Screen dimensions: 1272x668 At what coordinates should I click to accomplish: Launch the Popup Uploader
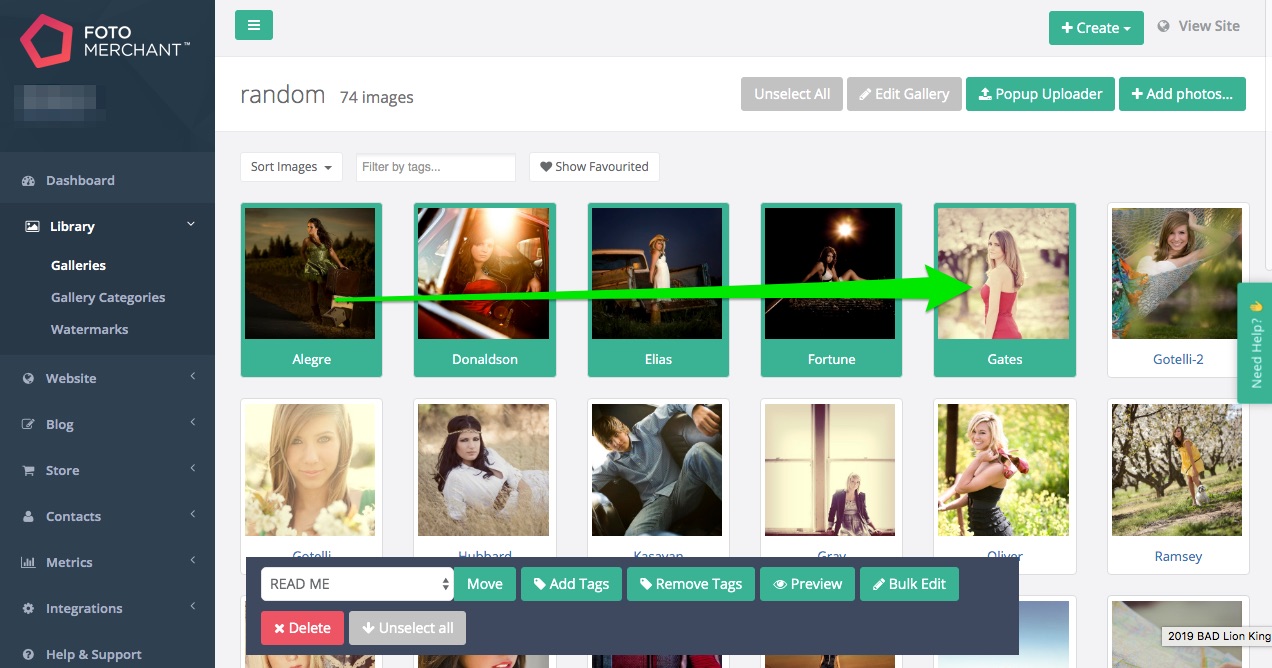[1040, 94]
